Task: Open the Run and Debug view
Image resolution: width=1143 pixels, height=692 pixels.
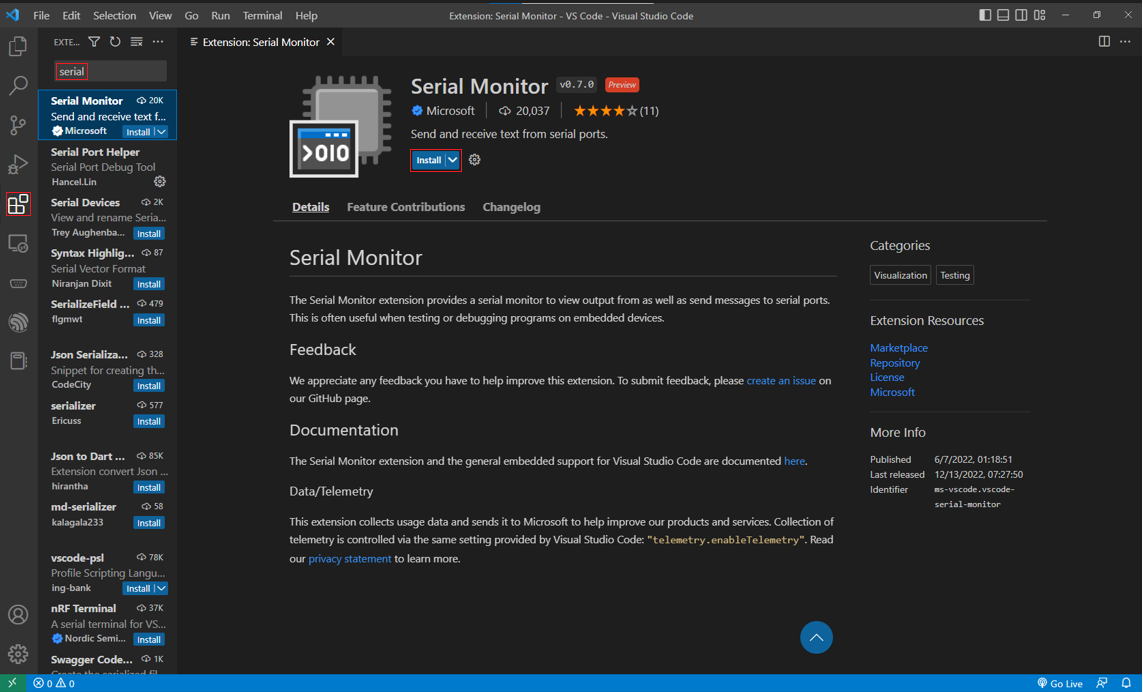Action: [x=17, y=164]
